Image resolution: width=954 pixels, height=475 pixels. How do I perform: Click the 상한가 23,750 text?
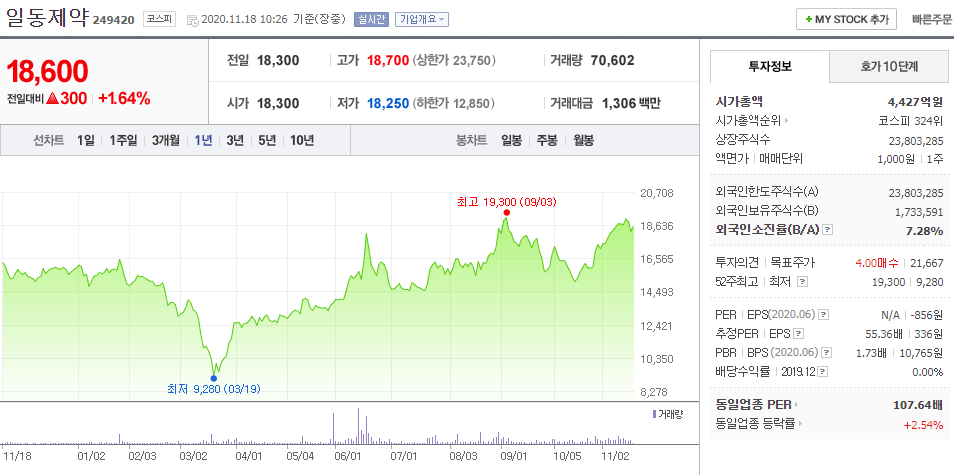pos(454,60)
